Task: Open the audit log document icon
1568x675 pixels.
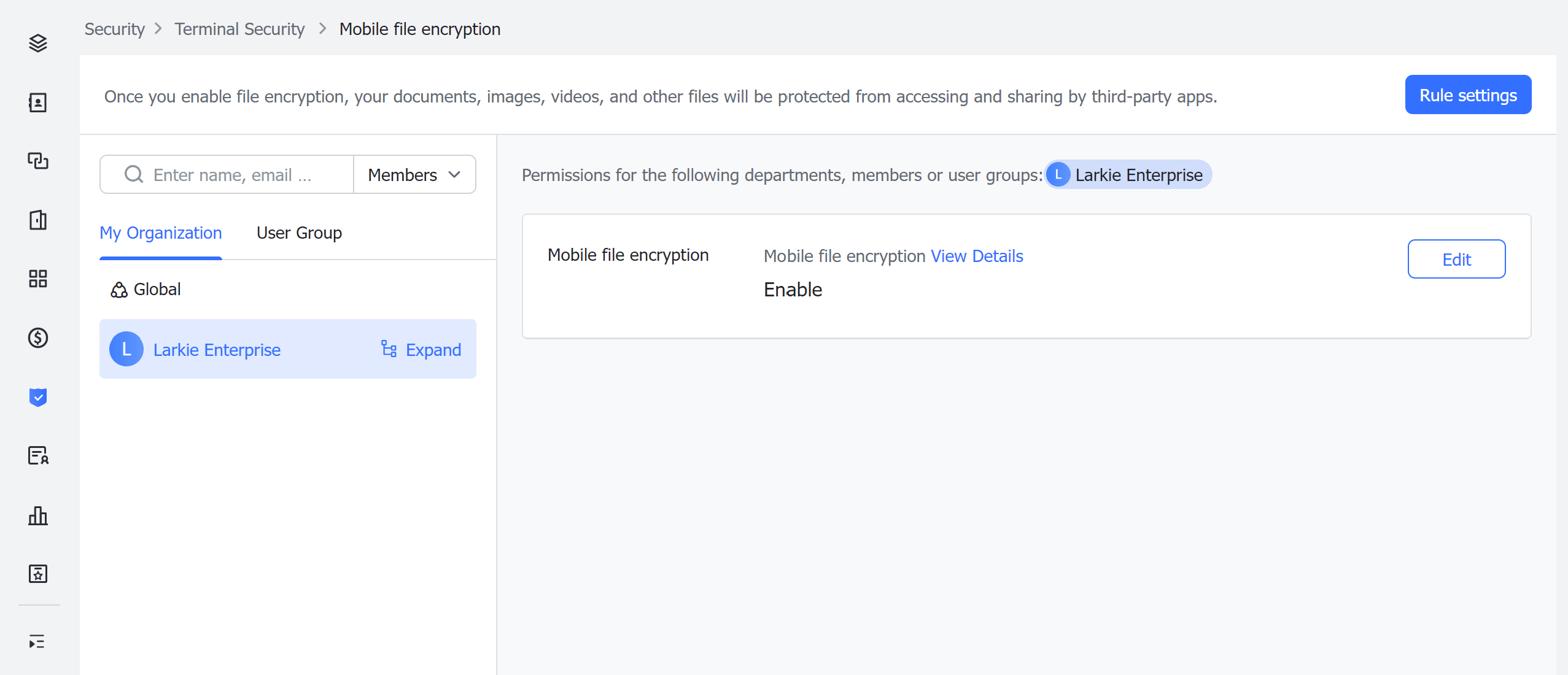Action: 39,456
